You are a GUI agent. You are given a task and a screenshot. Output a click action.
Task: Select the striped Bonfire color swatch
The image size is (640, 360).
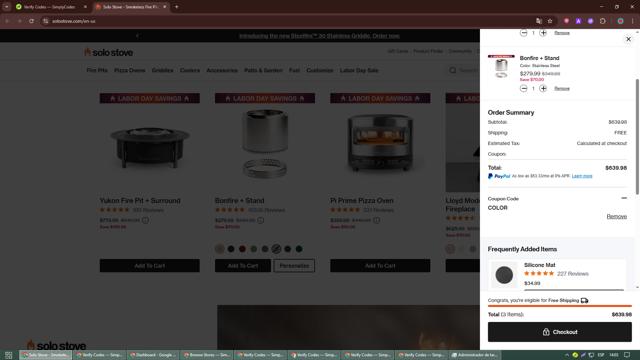click(x=276, y=249)
